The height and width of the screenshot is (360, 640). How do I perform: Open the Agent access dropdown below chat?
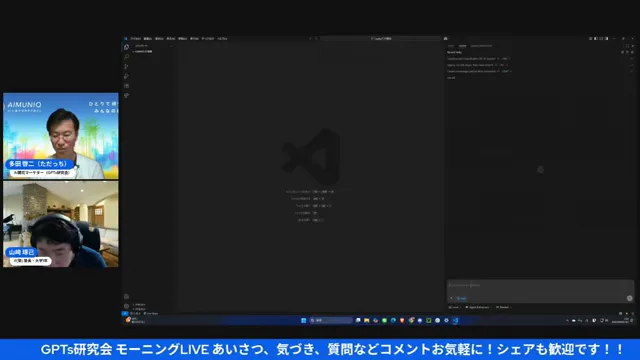[x=478, y=307]
